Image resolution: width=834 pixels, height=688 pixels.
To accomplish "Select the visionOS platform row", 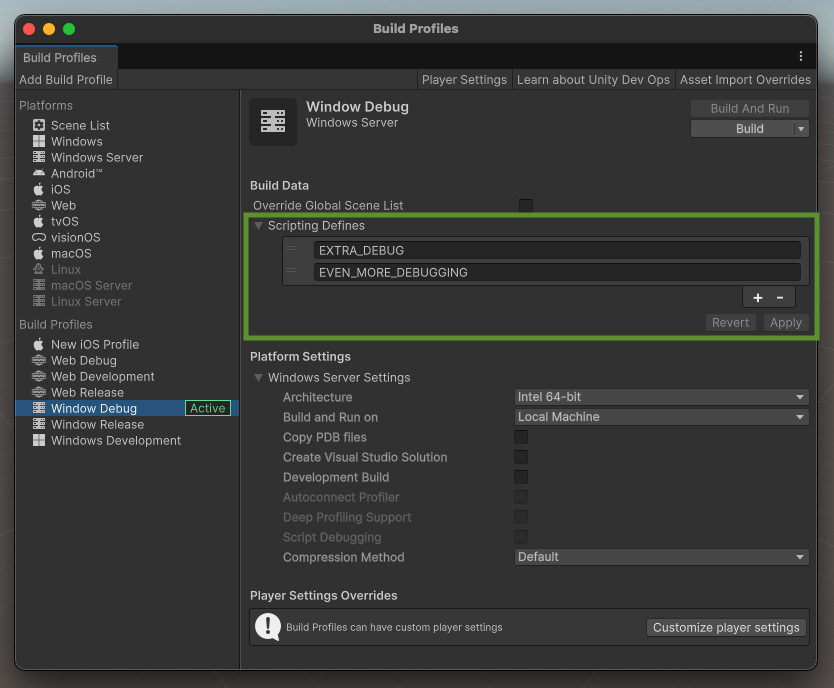I will (x=127, y=237).
